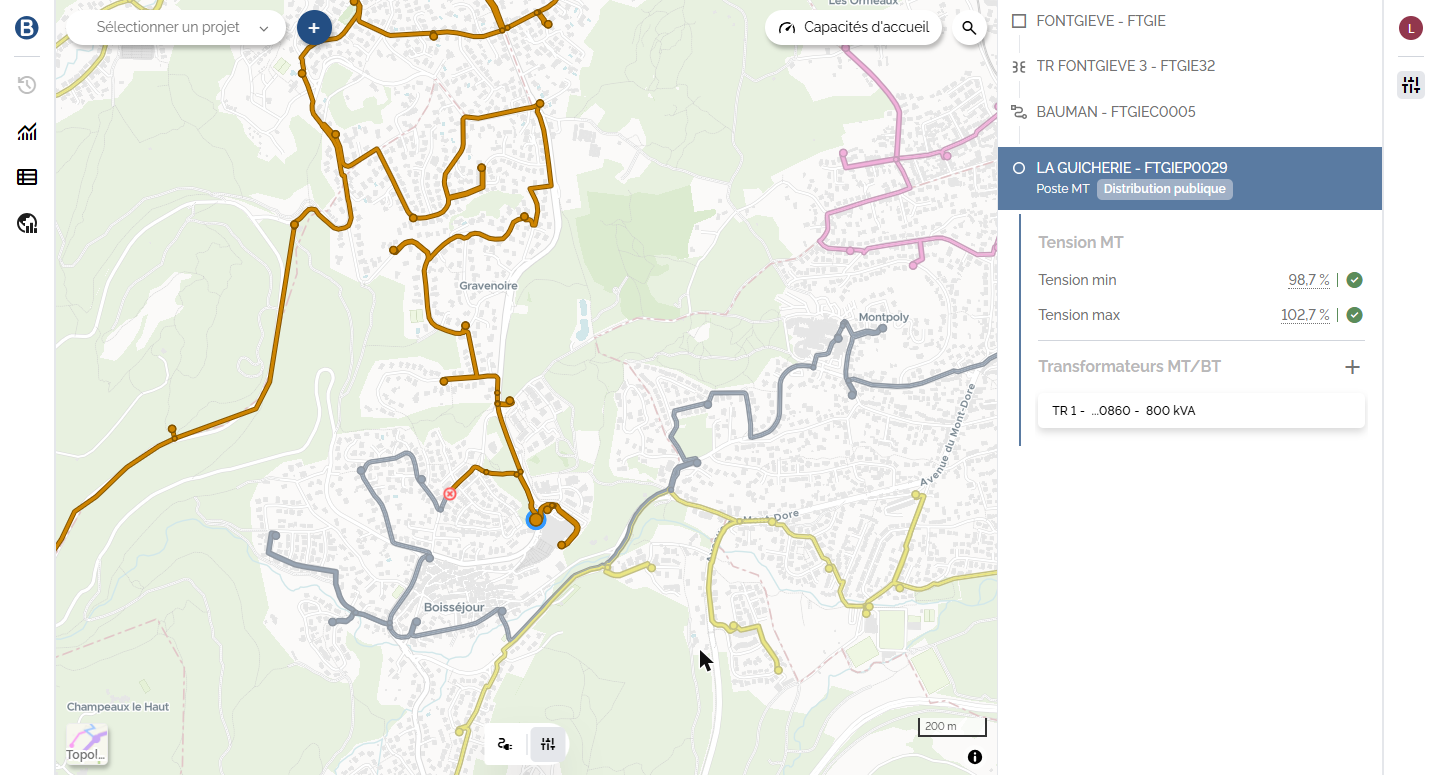Click the feeder icon beside BAUMAN
This screenshot has height=775, width=1438.
pos(1019,112)
